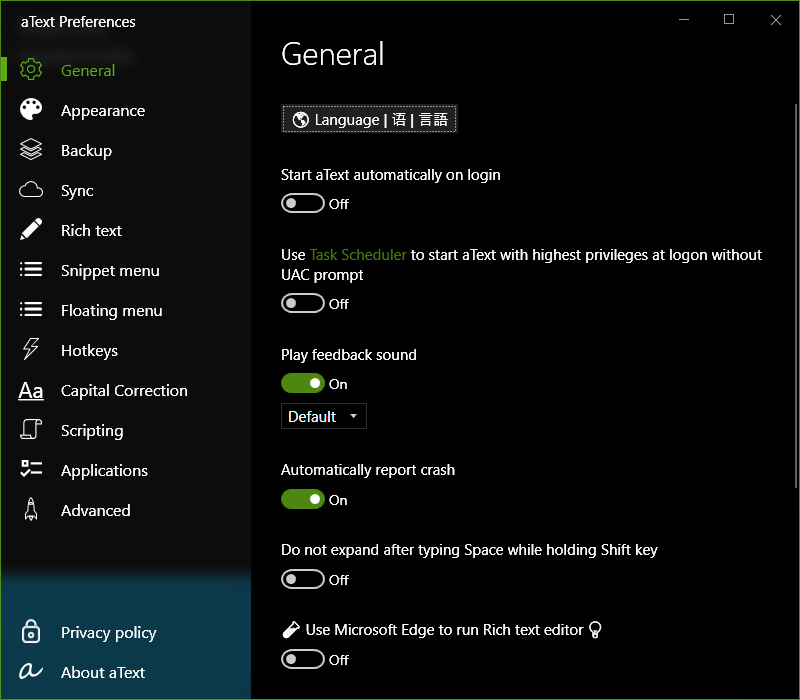Click the Scripting scroll icon
800x700 pixels.
click(31, 430)
